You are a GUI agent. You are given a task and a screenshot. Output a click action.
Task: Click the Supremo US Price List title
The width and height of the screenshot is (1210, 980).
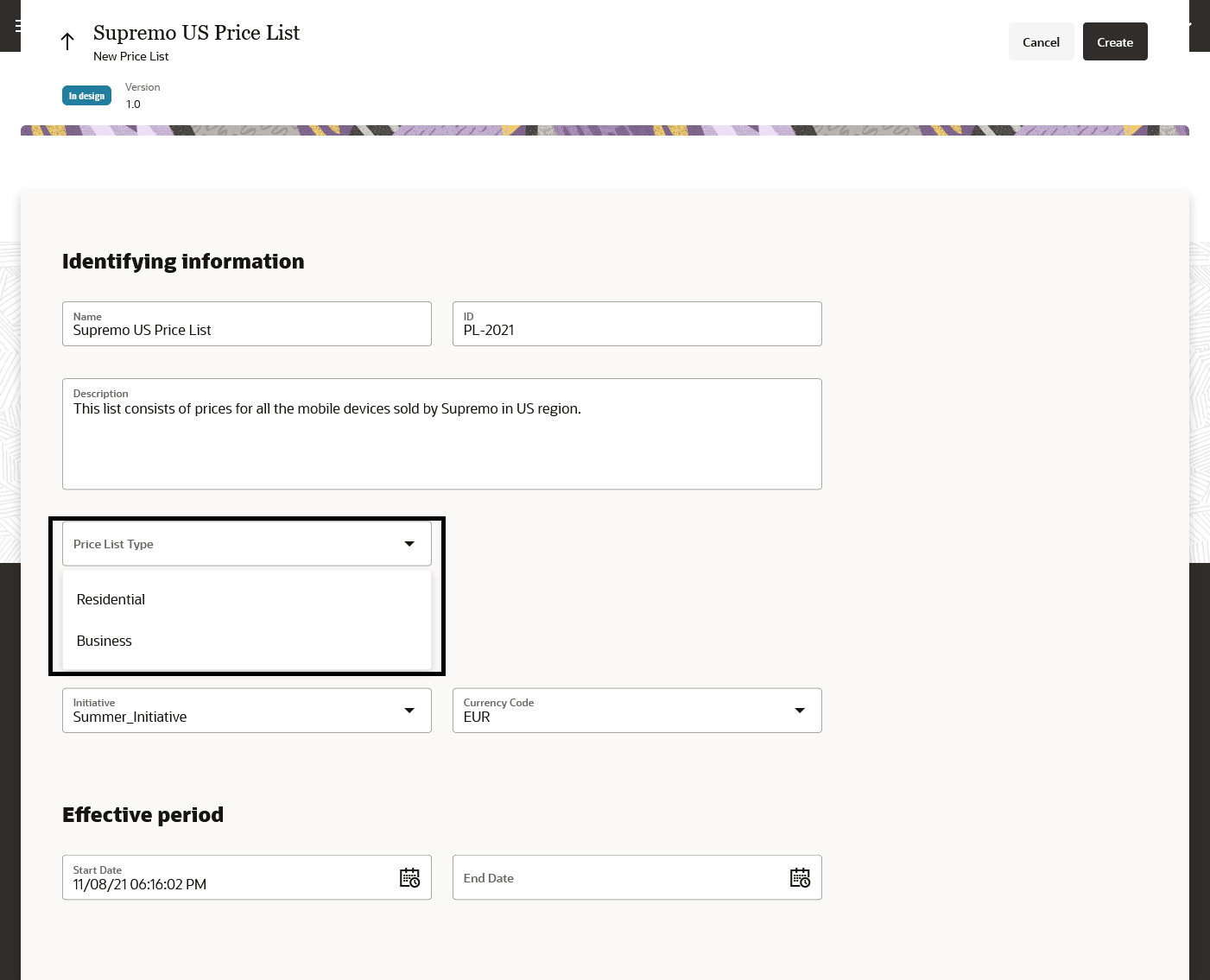pos(196,33)
